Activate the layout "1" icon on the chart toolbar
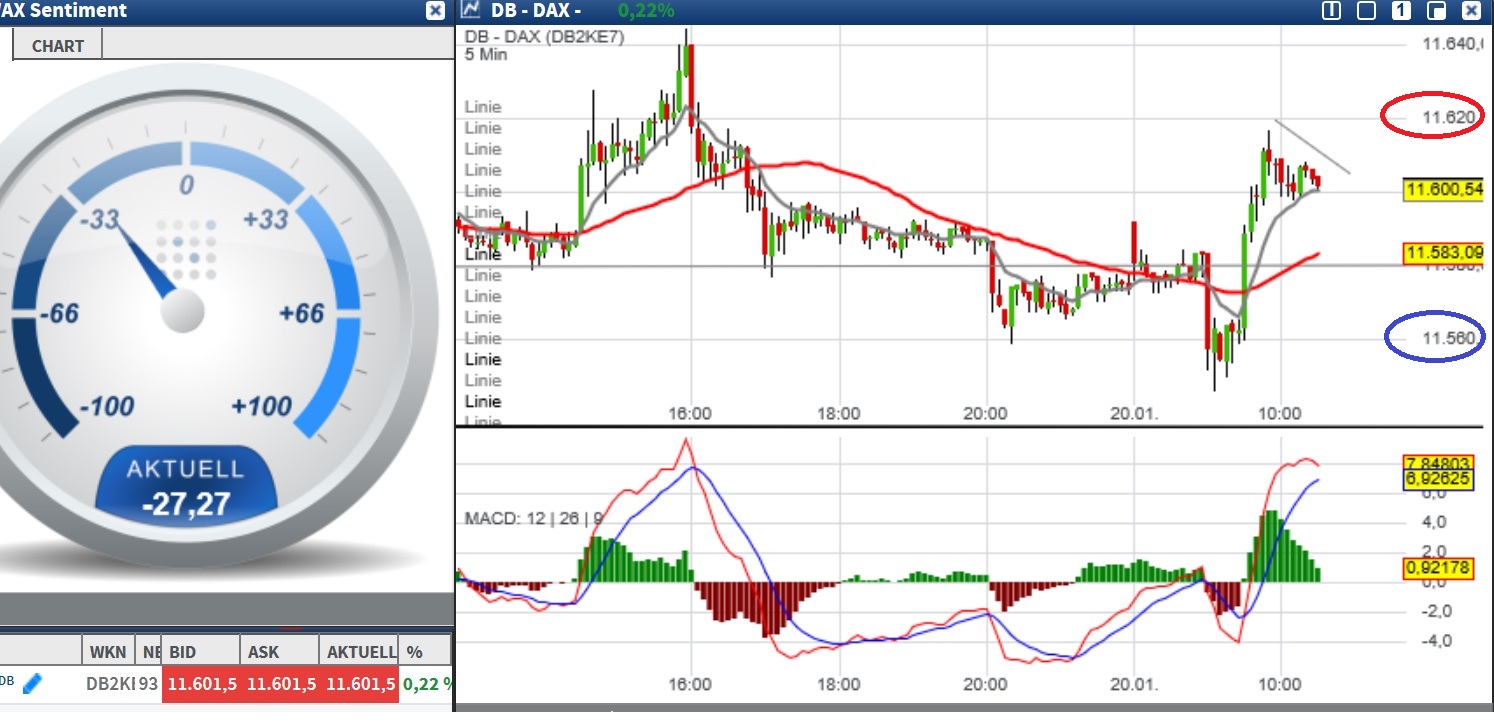 [1402, 10]
